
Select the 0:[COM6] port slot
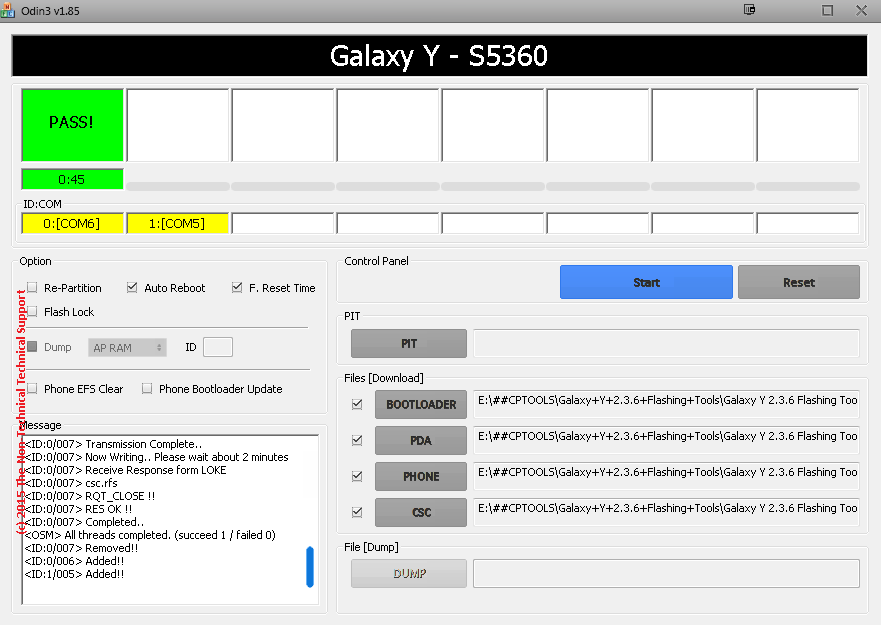tap(72, 223)
